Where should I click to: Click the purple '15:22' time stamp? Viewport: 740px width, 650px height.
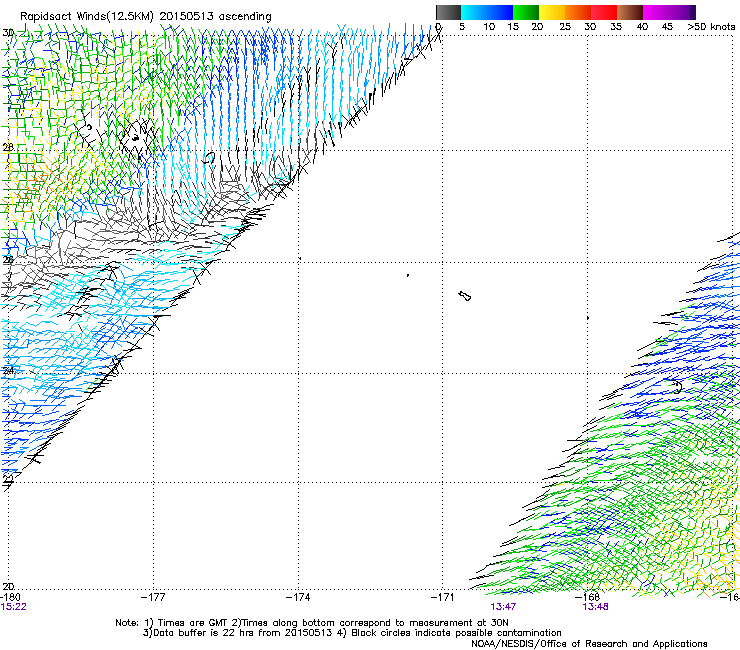click(14, 607)
